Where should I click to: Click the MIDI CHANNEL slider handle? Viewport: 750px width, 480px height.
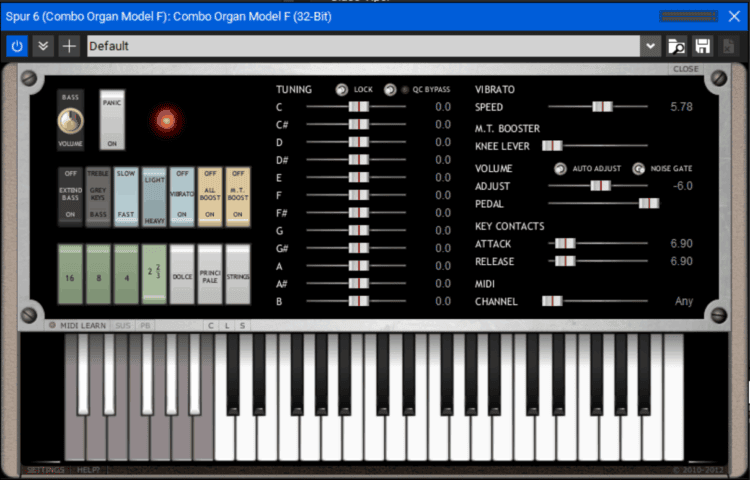click(x=552, y=301)
